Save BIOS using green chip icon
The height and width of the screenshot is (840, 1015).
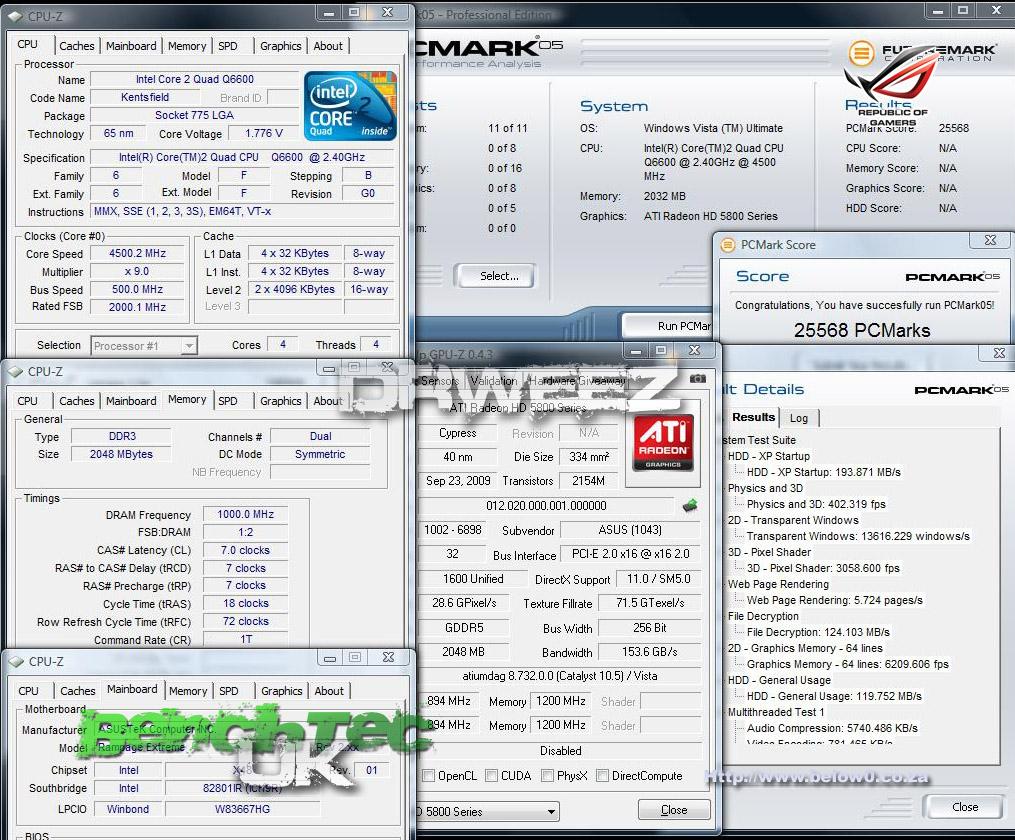point(690,505)
